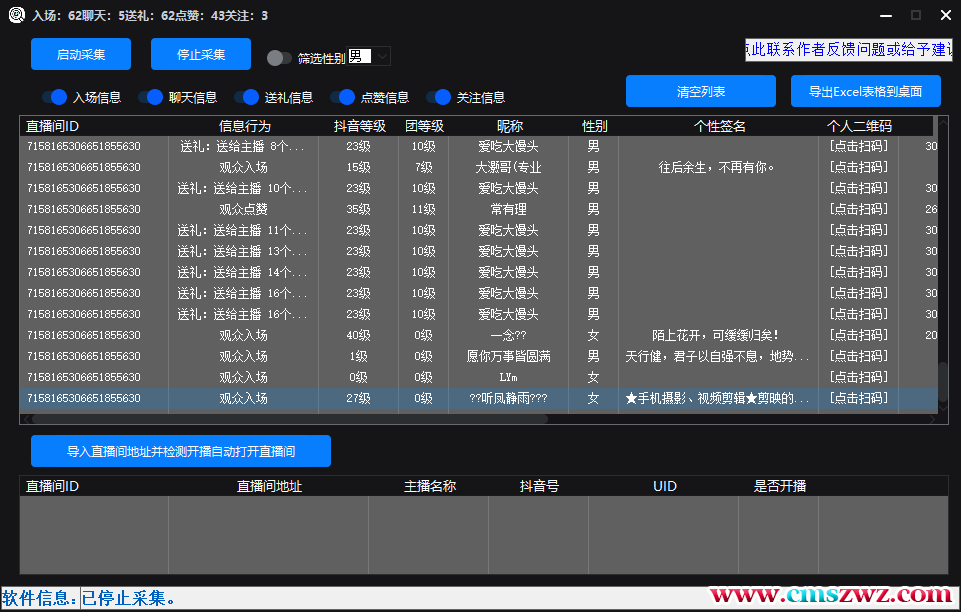Sort by the 抖音等级 column header
The width and height of the screenshot is (961, 612).
[x=359, y=126]
